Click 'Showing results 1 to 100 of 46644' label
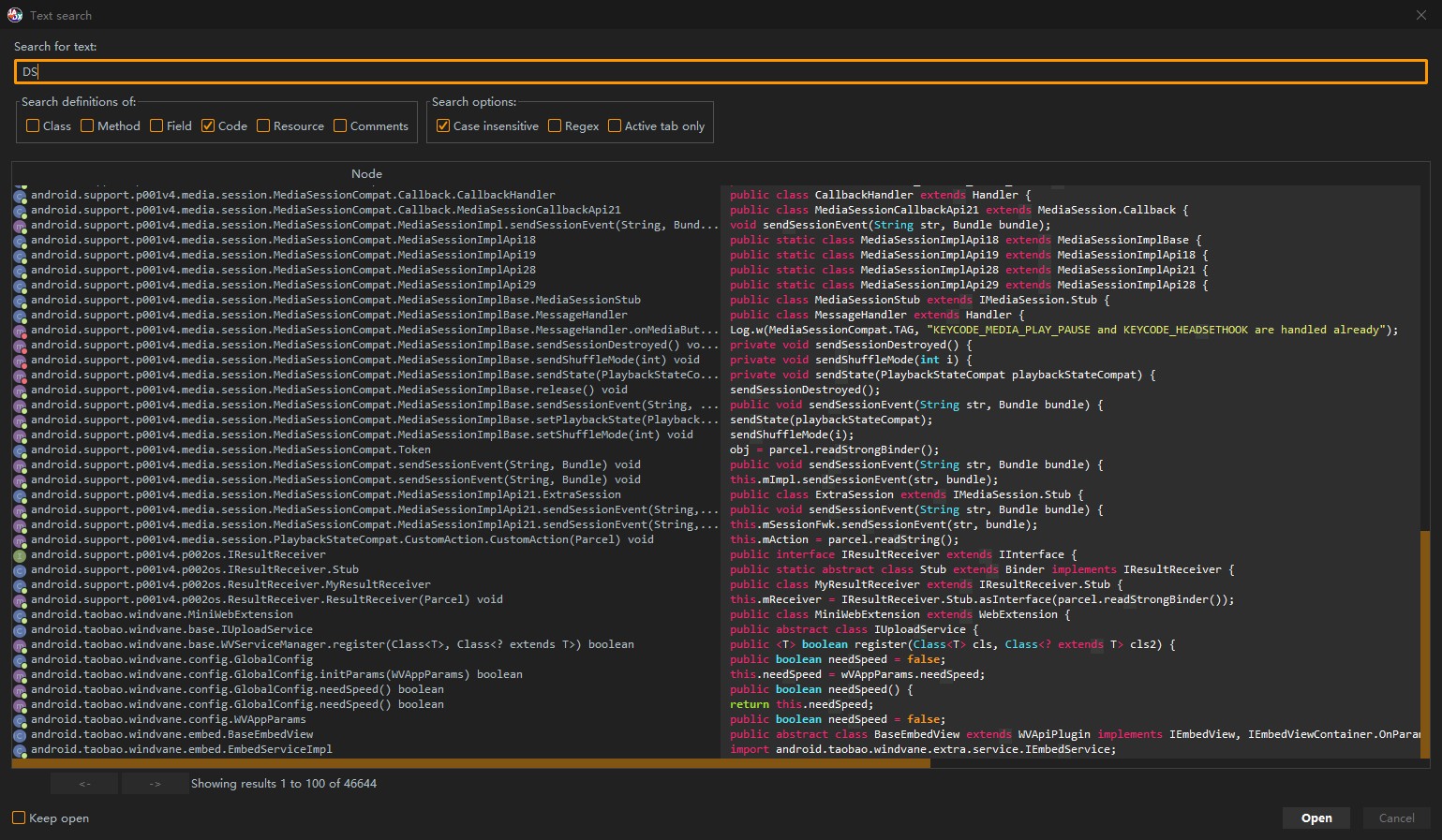Screen dimensions: 1442x840 coord(284,784)
